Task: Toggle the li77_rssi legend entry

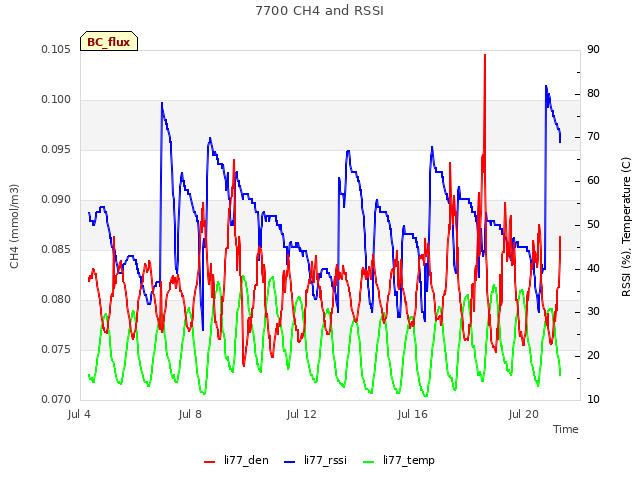Action: [x=315, y=460]
